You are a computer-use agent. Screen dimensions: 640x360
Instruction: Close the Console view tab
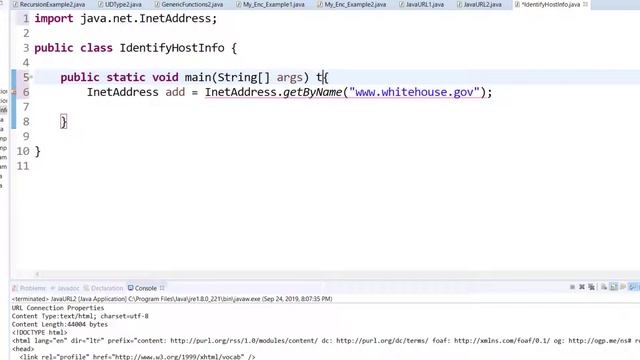tap(162, 288)
